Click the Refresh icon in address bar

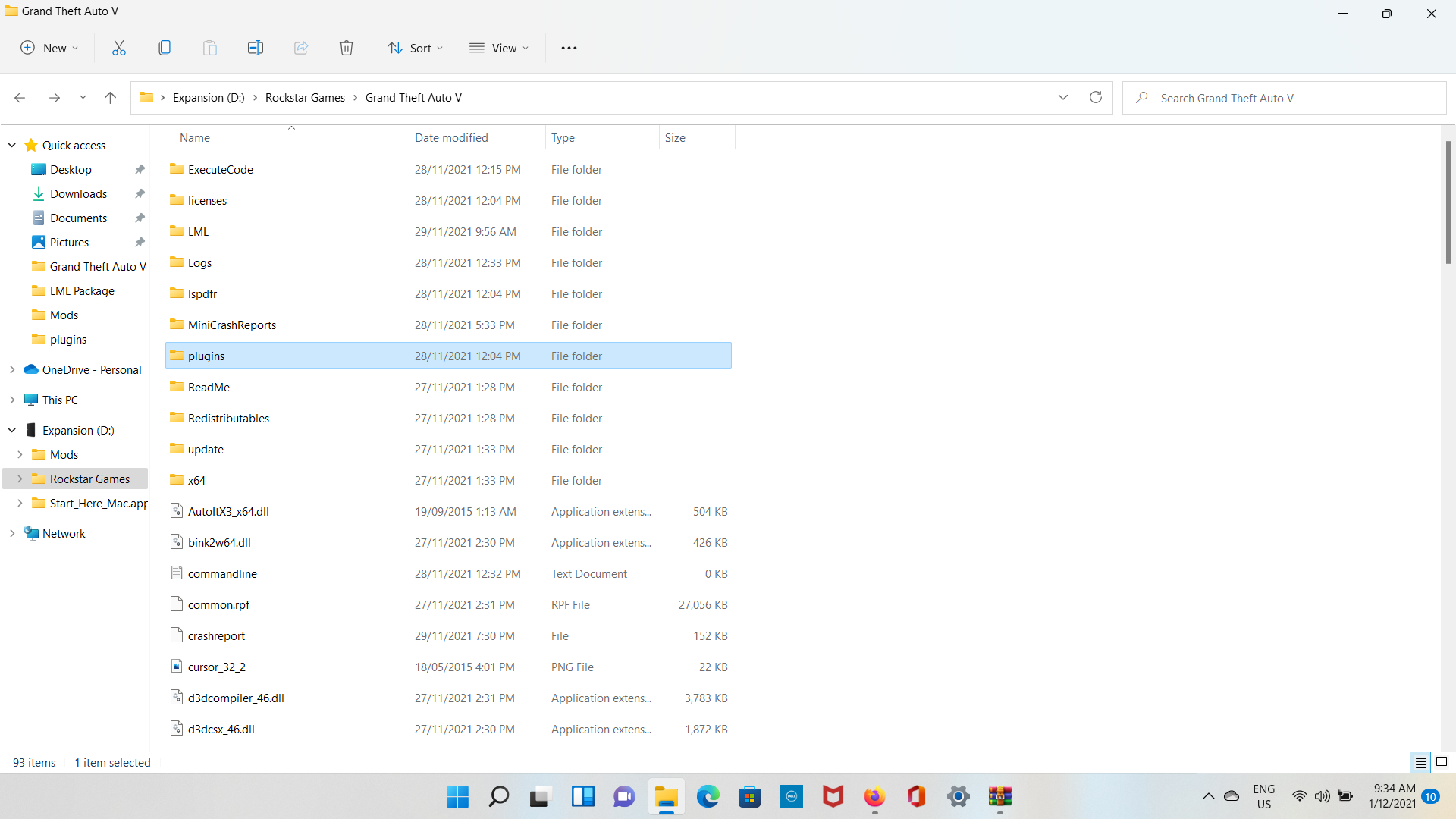(1096, 97)
